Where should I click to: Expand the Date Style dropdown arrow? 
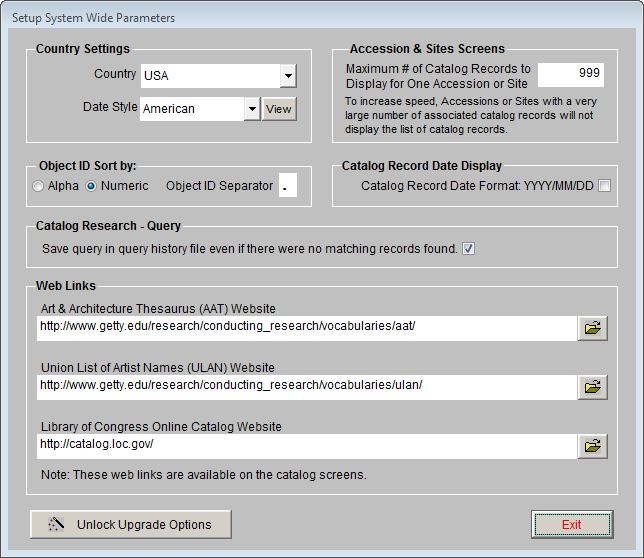click(252, 109)
